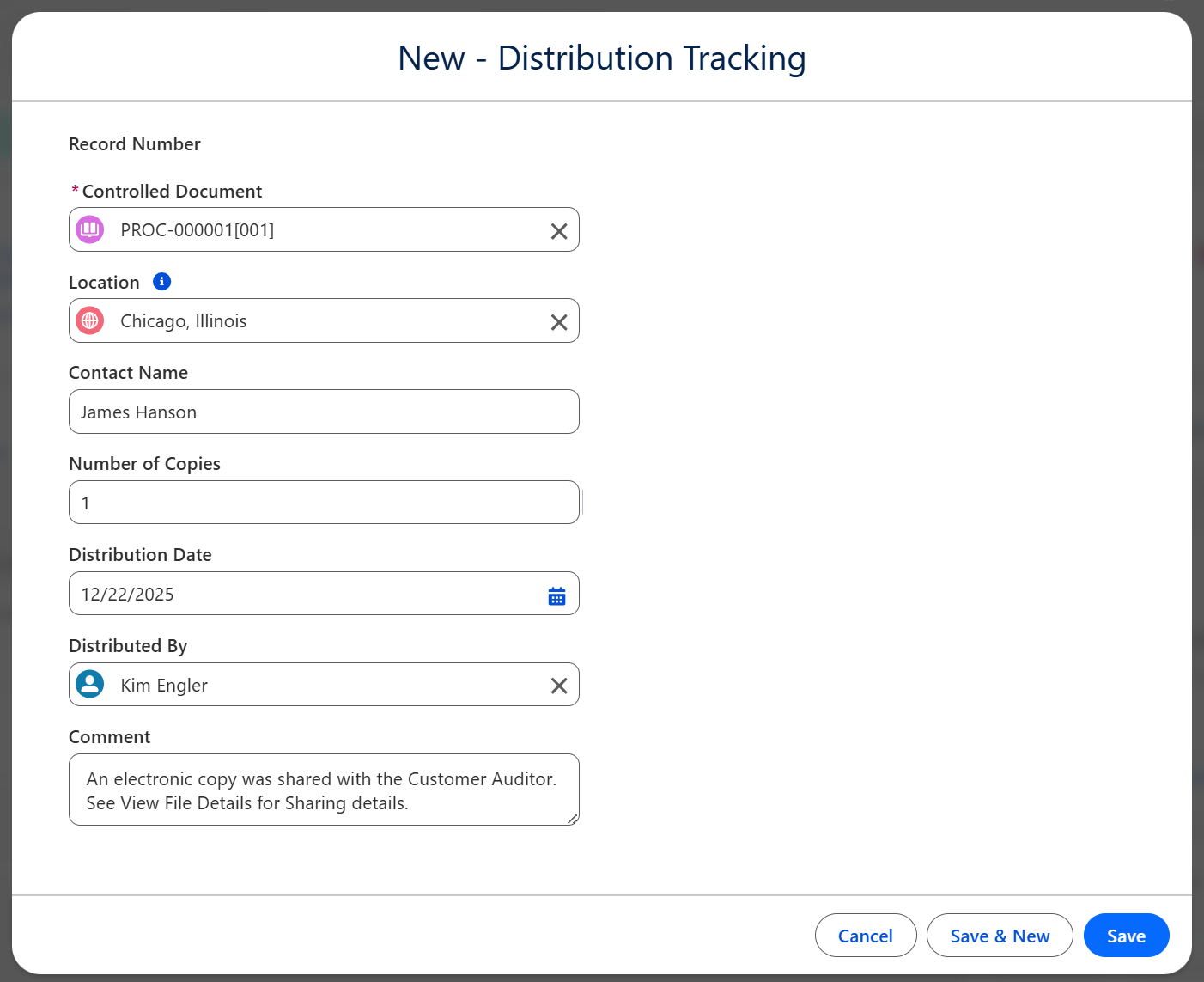This screenshot has height=982, width=1204.
Task: Click the Chicago, Illinois lookup text
Action: click(x=184, y=321)
